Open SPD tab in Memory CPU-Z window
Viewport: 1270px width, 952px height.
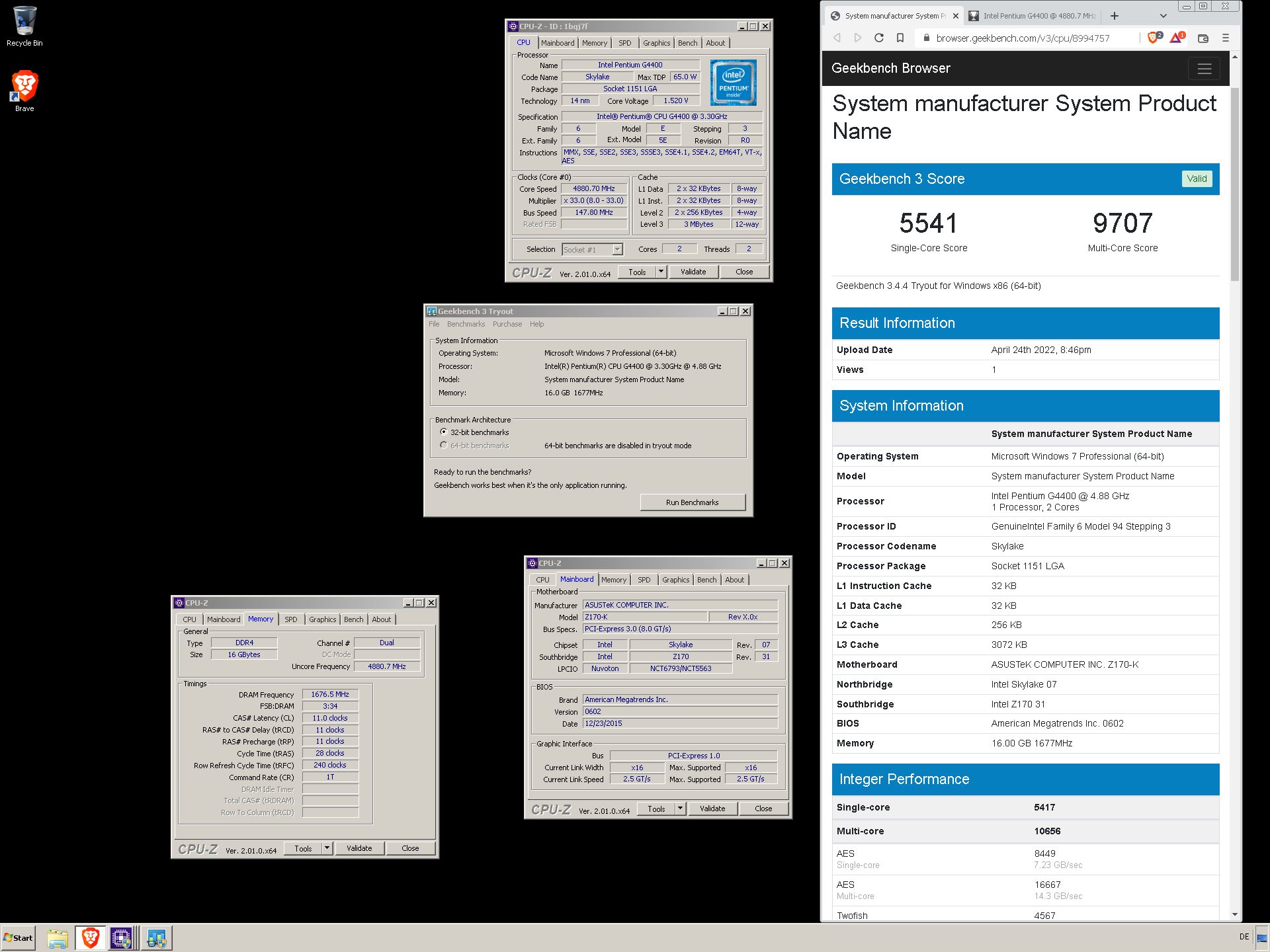coord(291,619)
